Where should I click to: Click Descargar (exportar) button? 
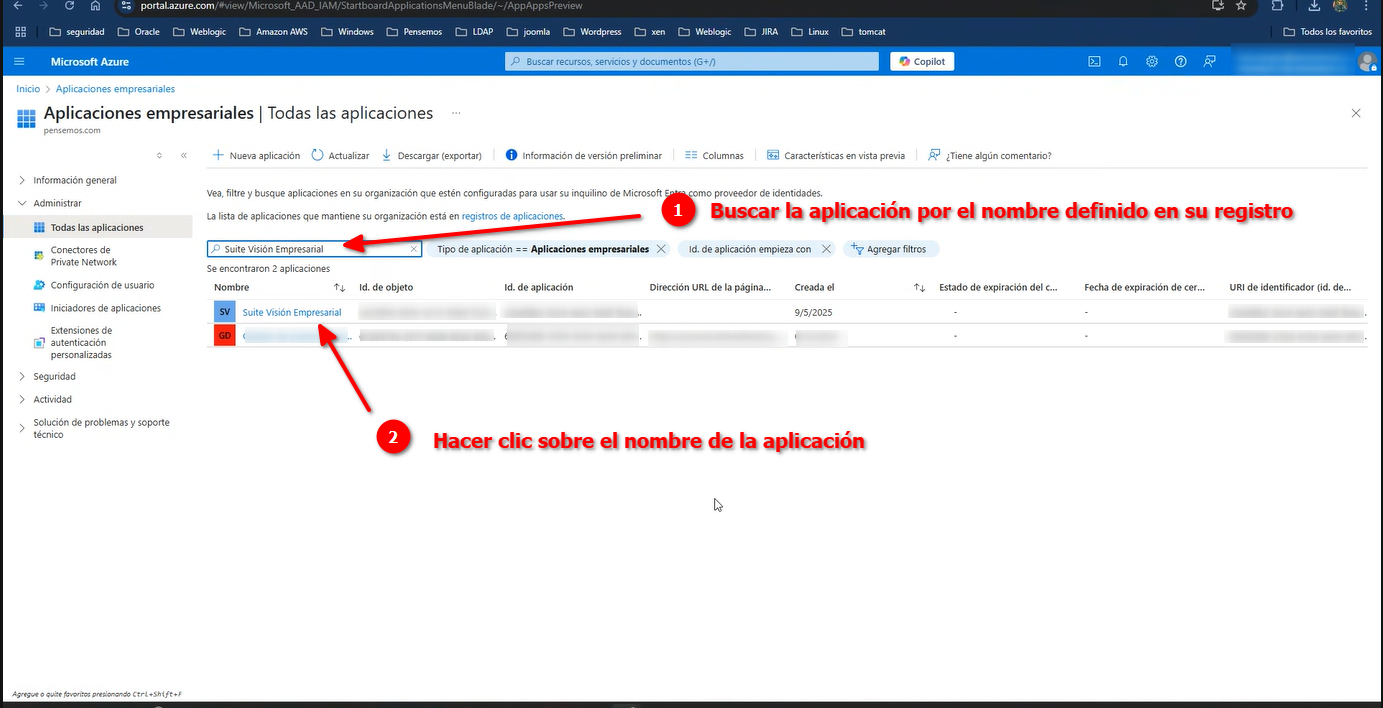(x=432, y=156)
